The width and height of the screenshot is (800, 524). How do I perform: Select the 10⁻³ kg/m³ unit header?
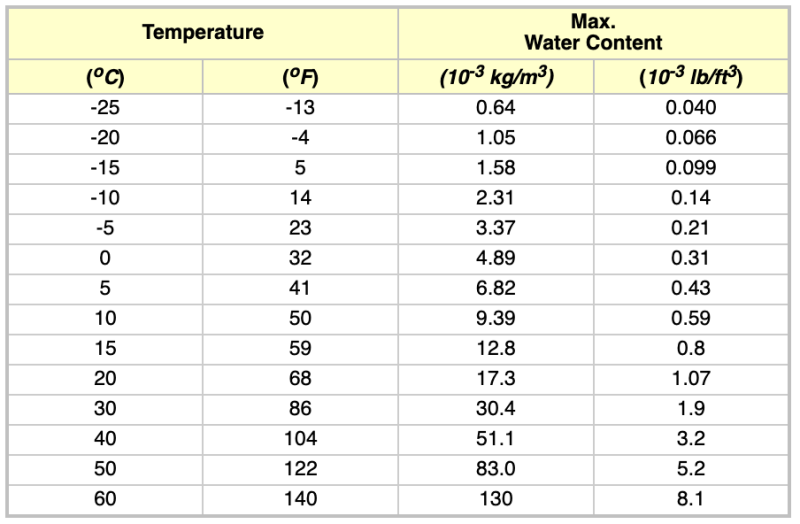[496, 78]
